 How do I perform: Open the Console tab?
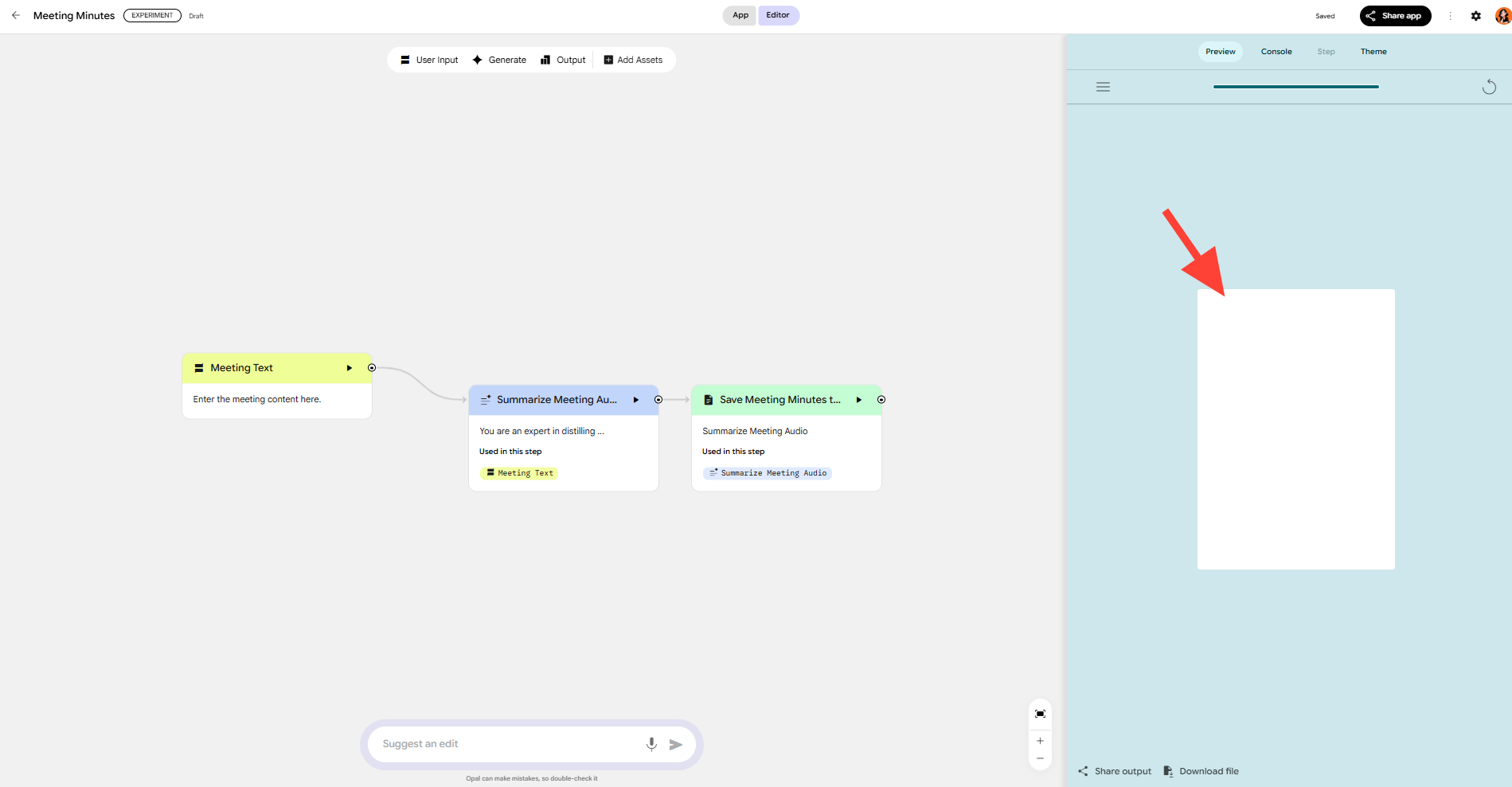pos(1276,52)
